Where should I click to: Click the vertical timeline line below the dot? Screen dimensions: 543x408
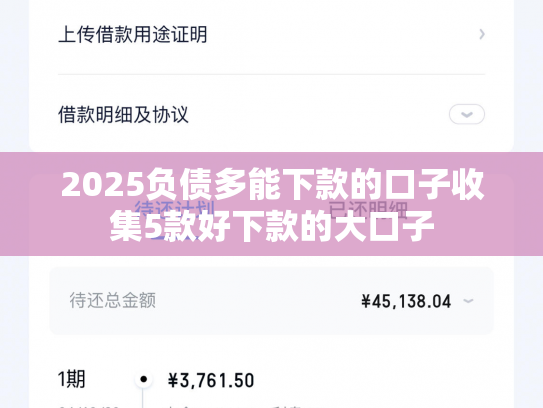coord(143,398)
